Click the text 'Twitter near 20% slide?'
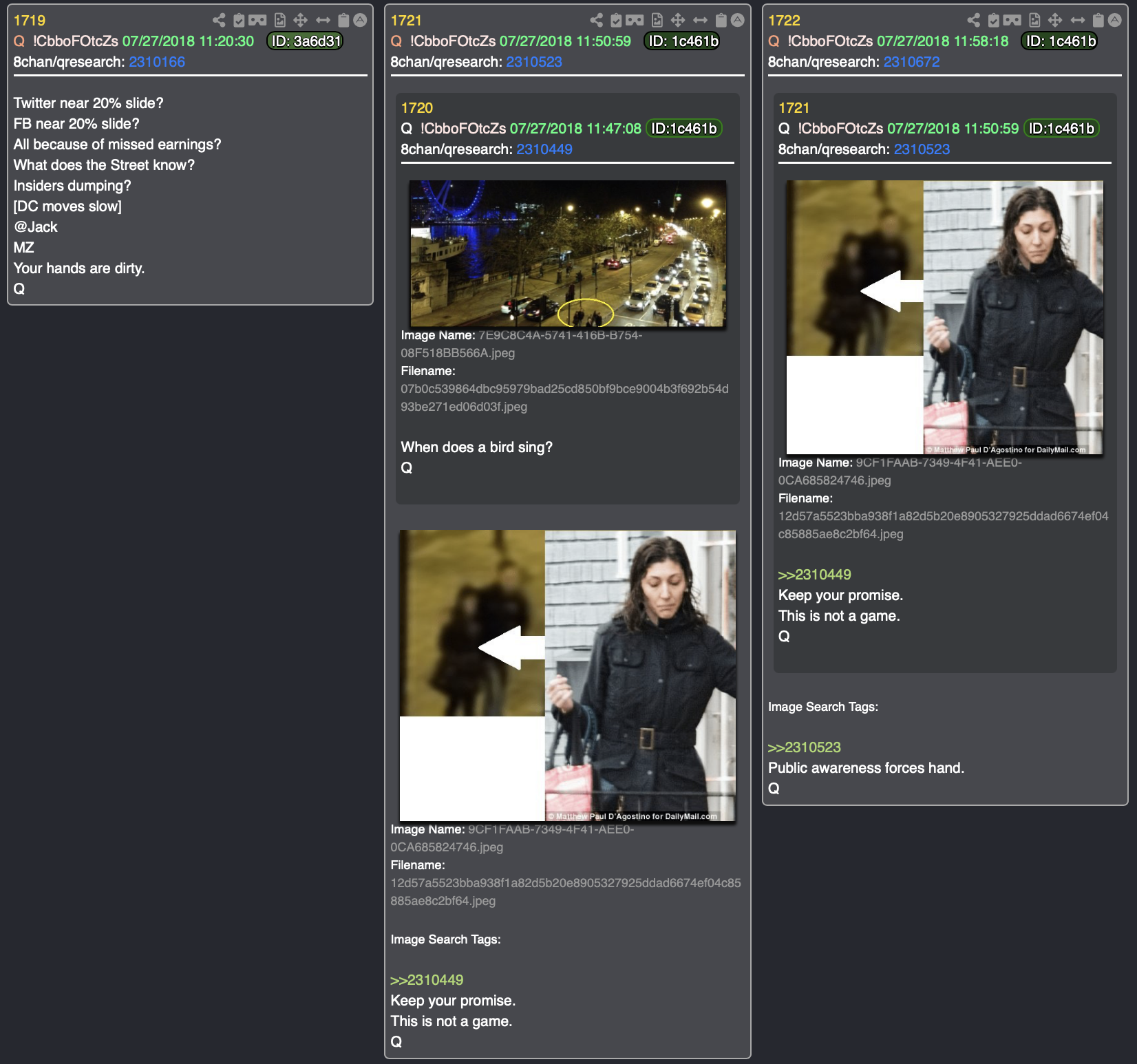The image size is (1137, 1064). click(89, 103)
